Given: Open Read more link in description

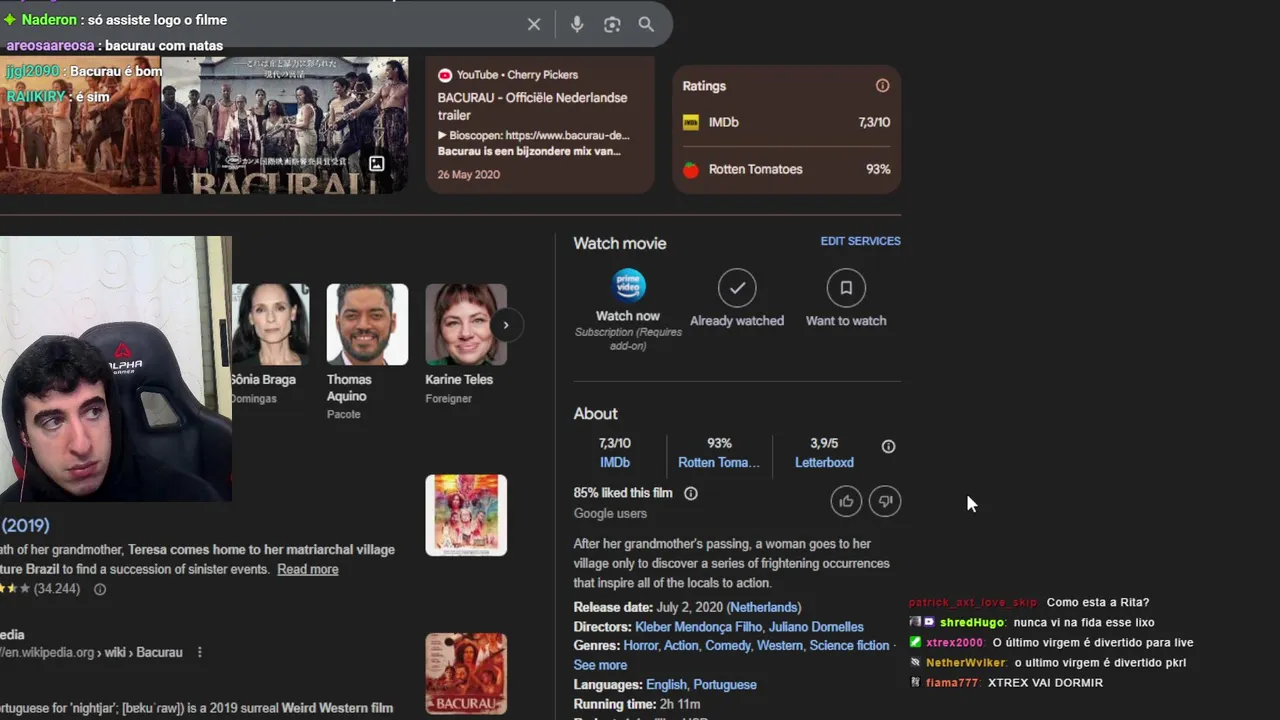Looking at the screenshot, I should [x=308, y=569].
